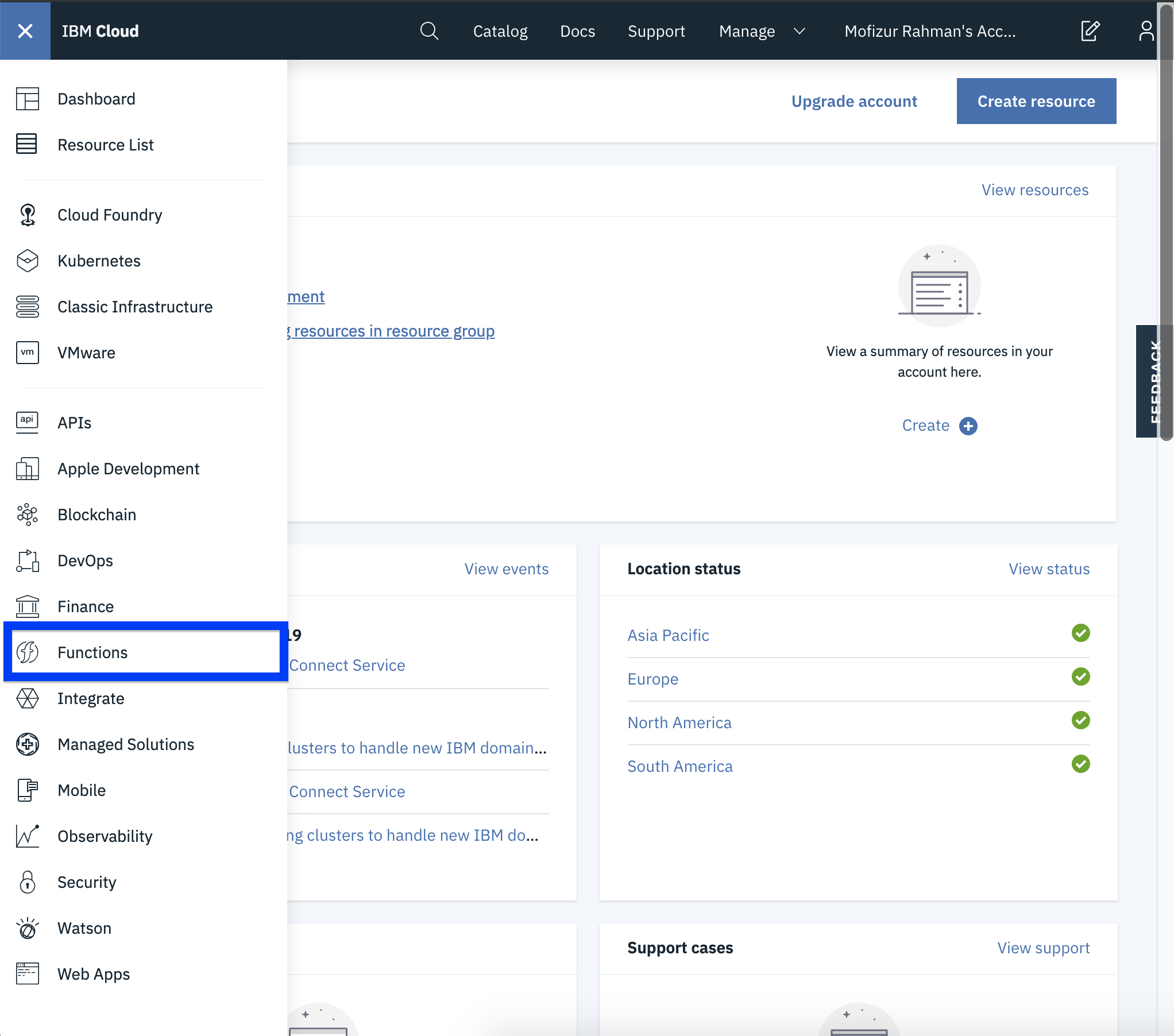
Task: Select Functions label in the sidebar menu
Action: [x=92, y=652]
